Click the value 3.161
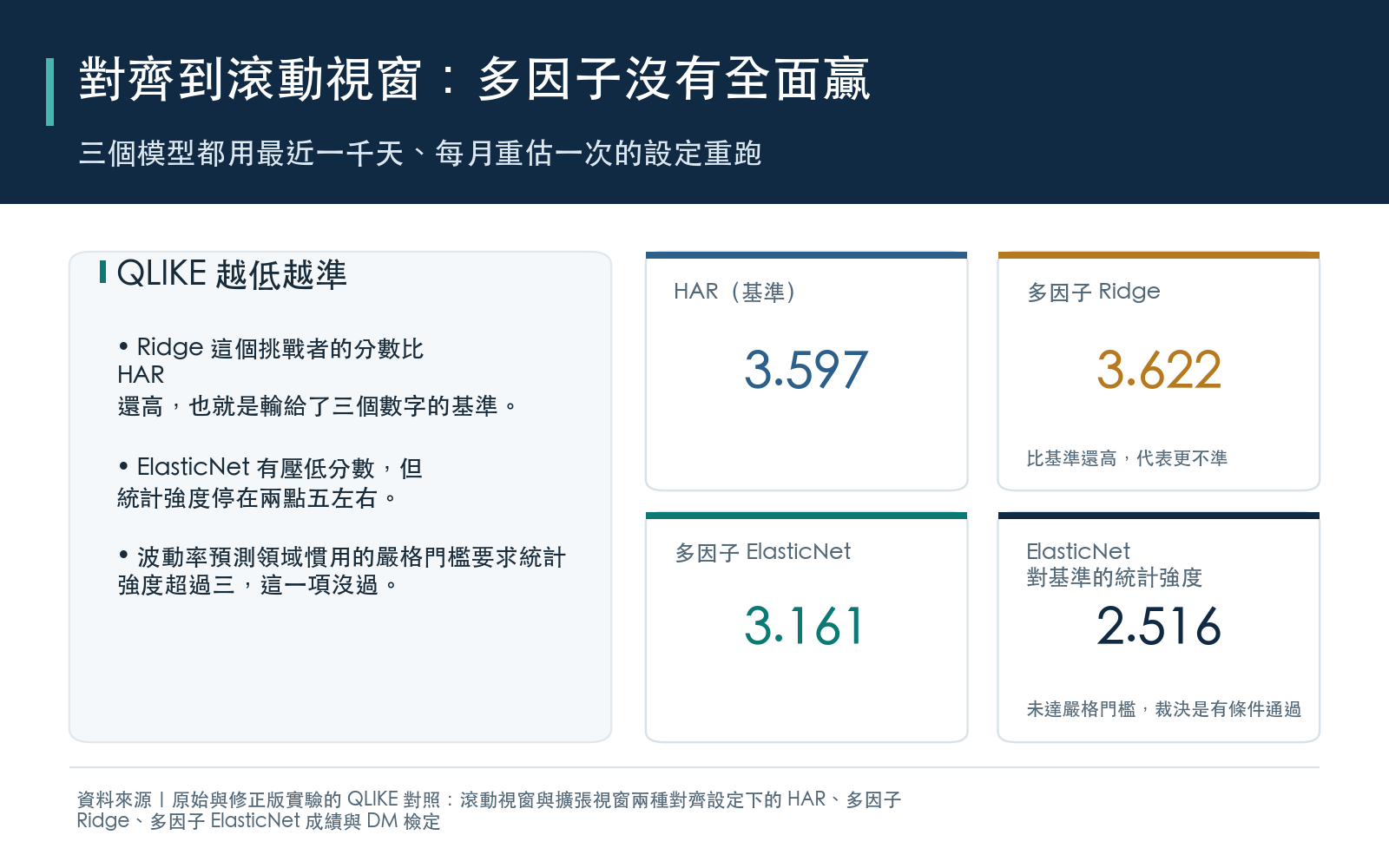Image resolution: width=1389 pixels, height=868 pixels. point(805,626)
